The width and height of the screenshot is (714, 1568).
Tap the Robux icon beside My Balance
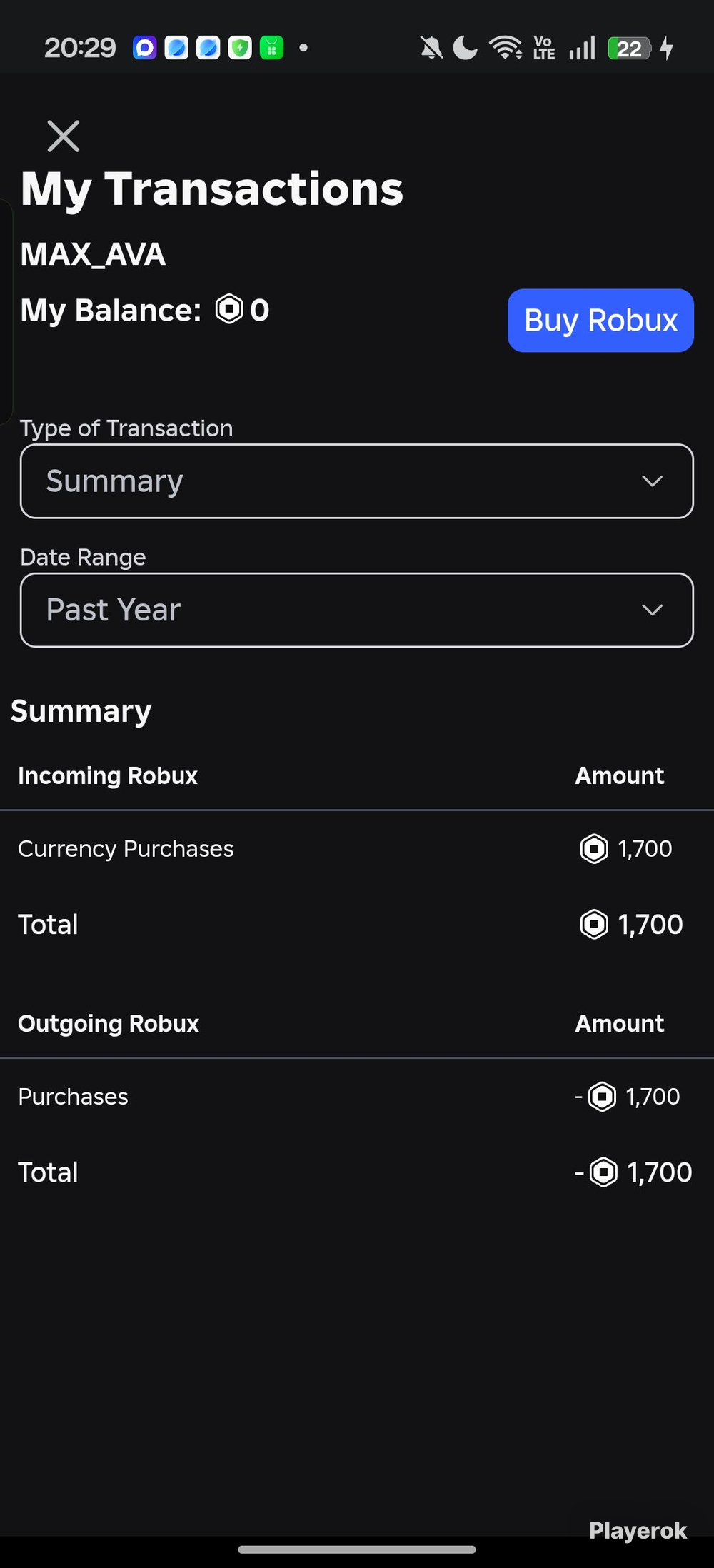[x=229, y=309]
